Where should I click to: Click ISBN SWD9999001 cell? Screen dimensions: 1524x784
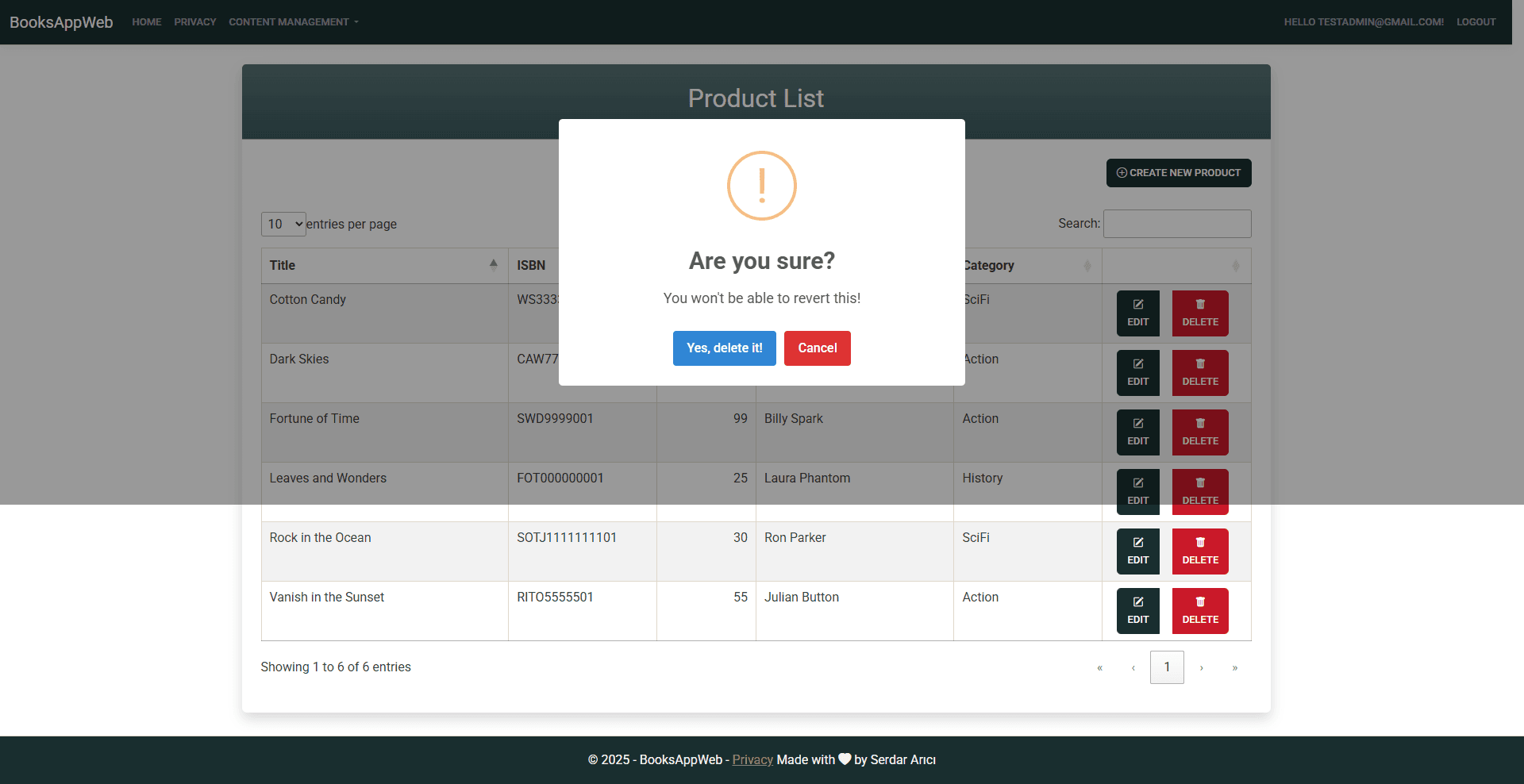pyautogui.click(x=582, y=432)
